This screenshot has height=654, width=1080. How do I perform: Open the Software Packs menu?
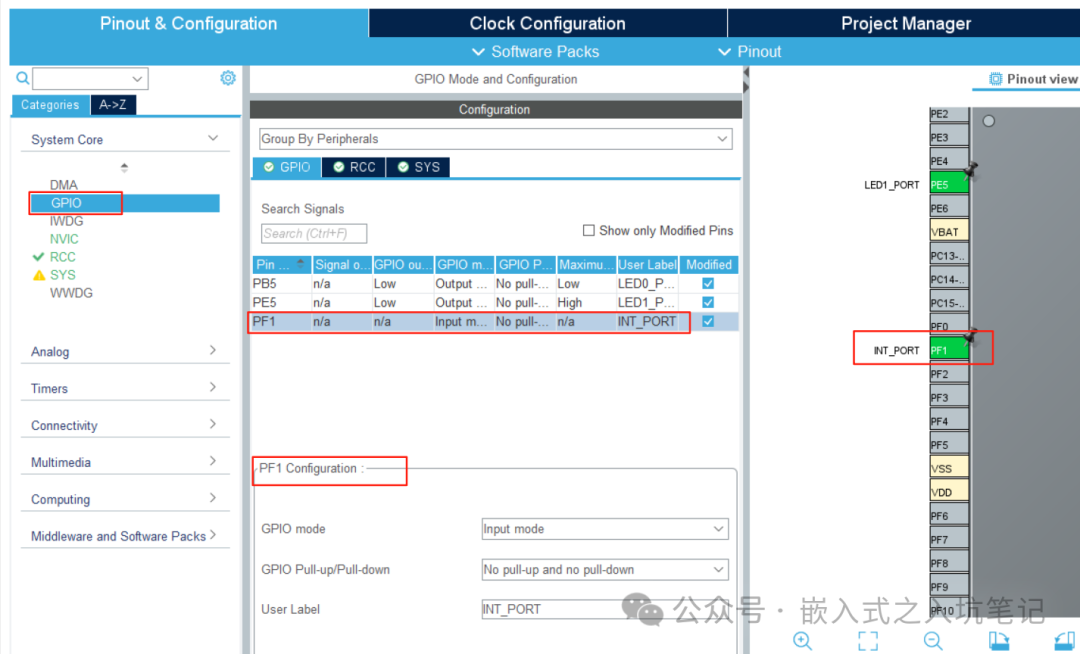click(537, 51)
